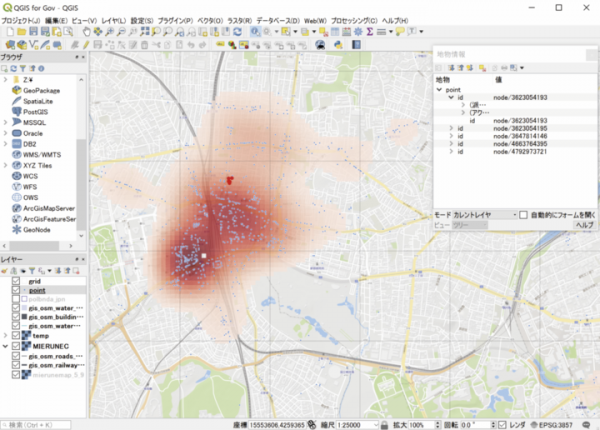Toggle editing with the yellow pencil icon
Viewport: 600px width, 430px height.
click(86, 45)
